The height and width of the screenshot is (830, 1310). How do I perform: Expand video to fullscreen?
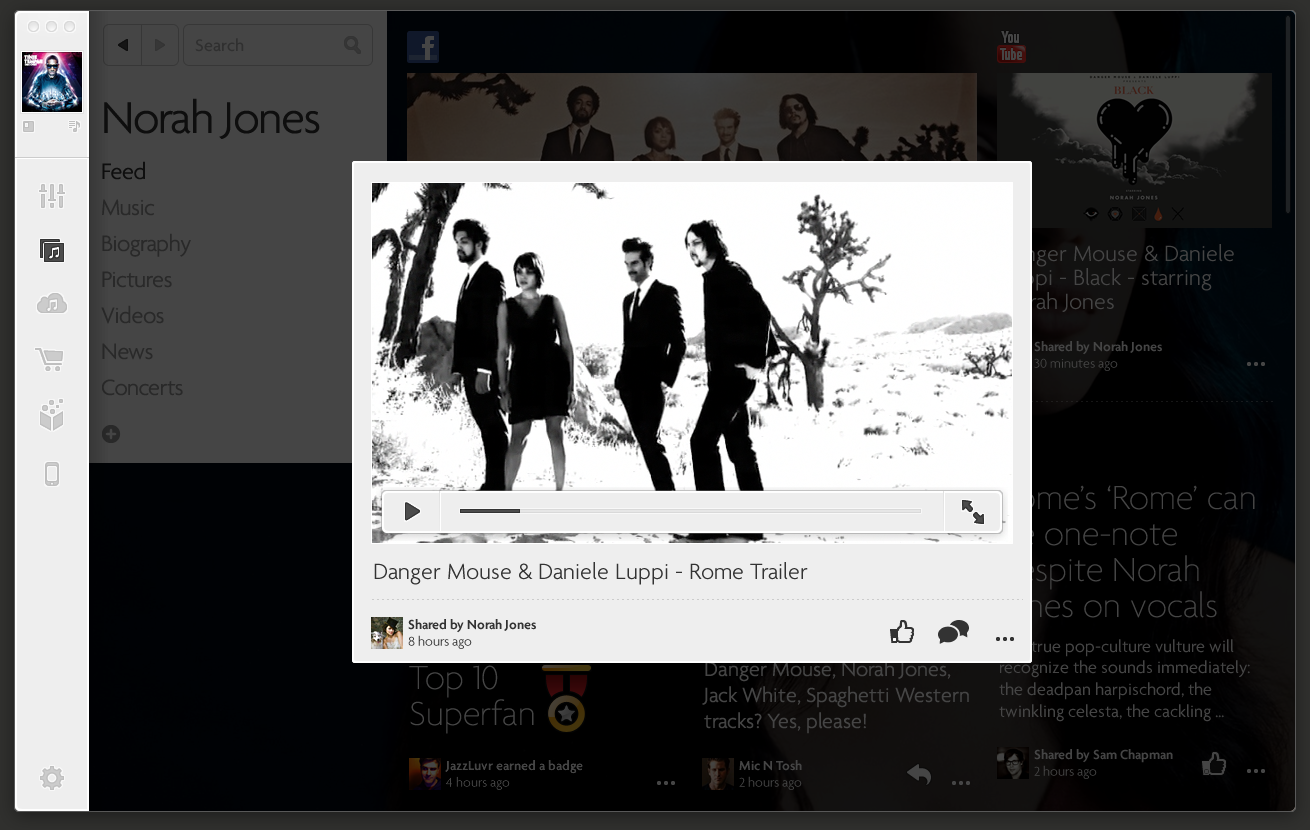coord(973,512)
